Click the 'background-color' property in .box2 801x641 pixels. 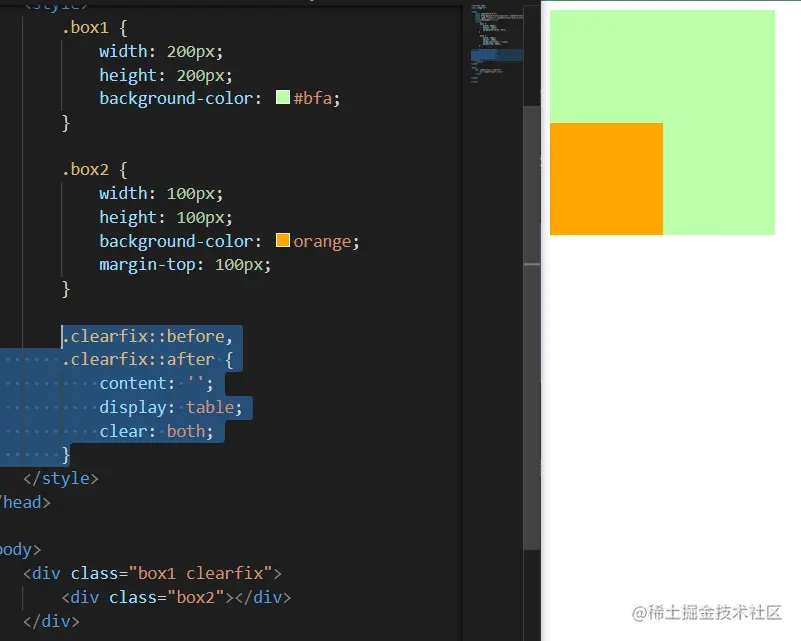pyautogui.click(x=176, y=241)
